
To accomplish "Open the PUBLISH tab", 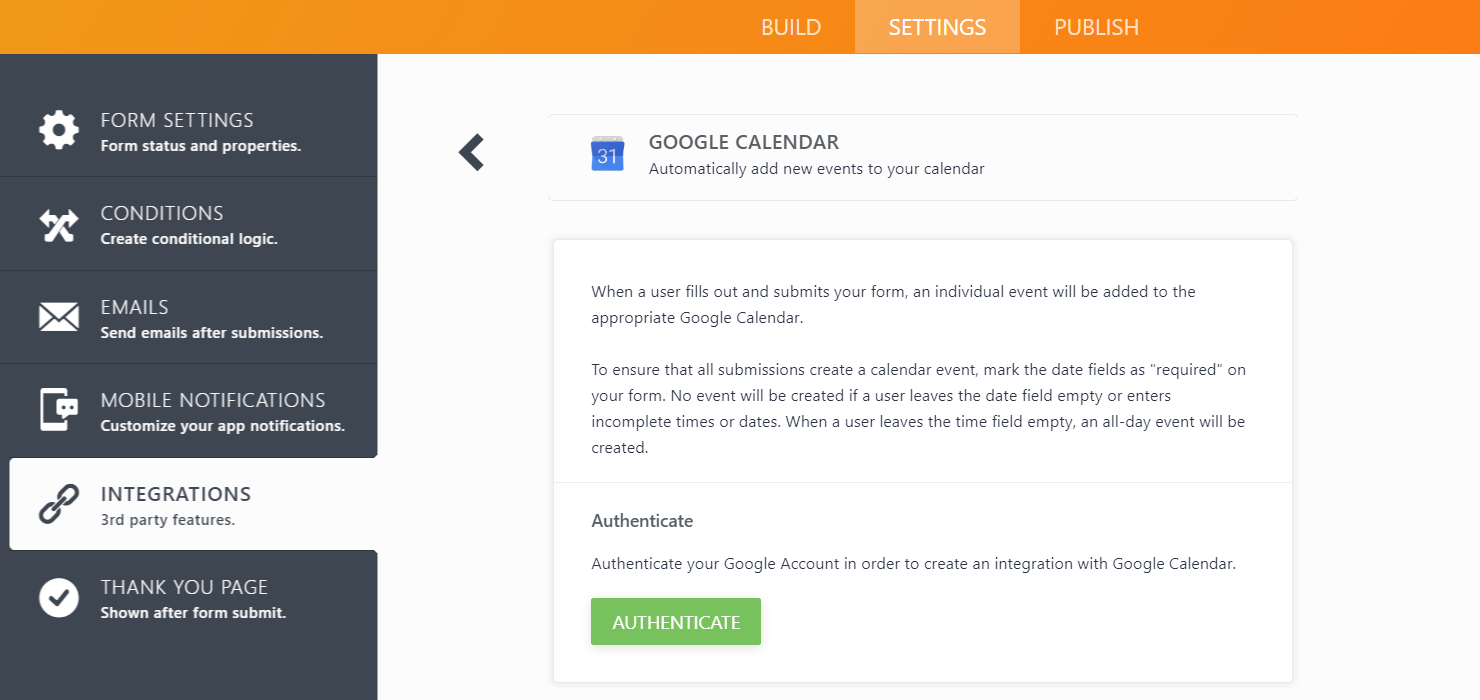I will pyautogui.click(x=1096, y=27).
